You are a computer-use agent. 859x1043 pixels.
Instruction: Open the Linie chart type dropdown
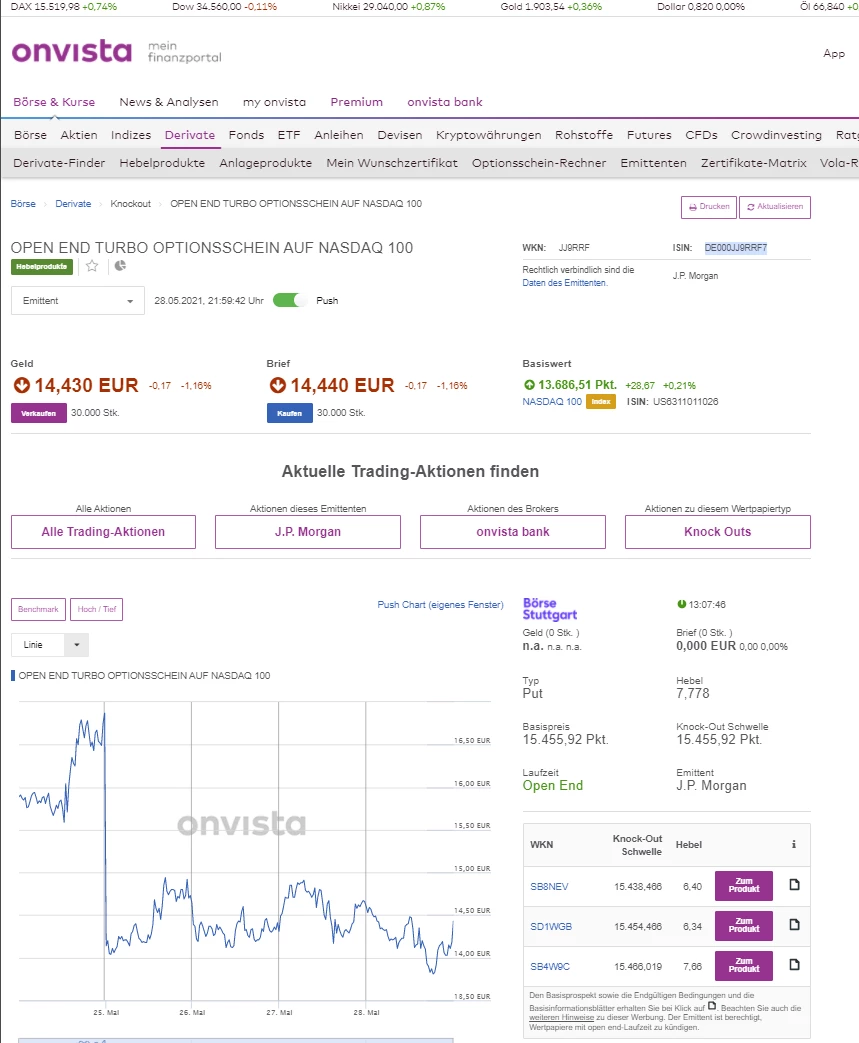pyautogui.click(x=50, y=645)
